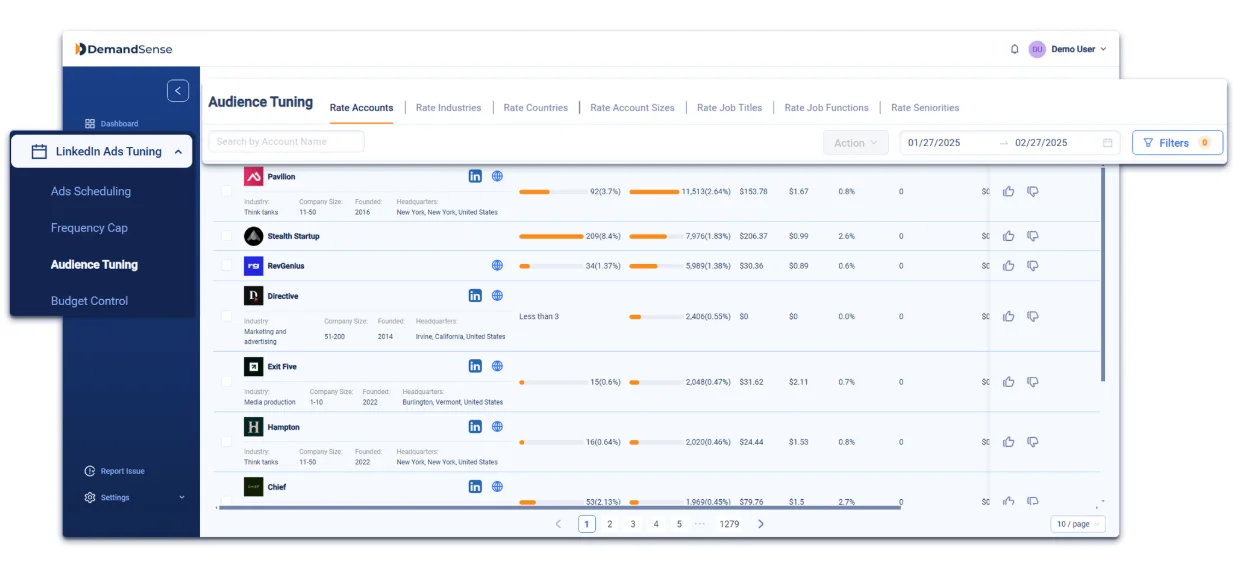This screenshot has height=576, width=1233.
Task: Click the search by Account Name field
Action: pyautogui.click(x=286, y=141)
